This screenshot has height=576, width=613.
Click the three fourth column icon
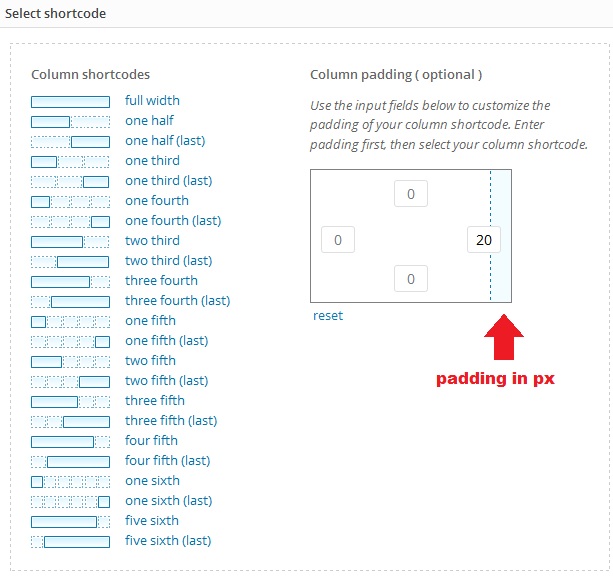[70, 281]
